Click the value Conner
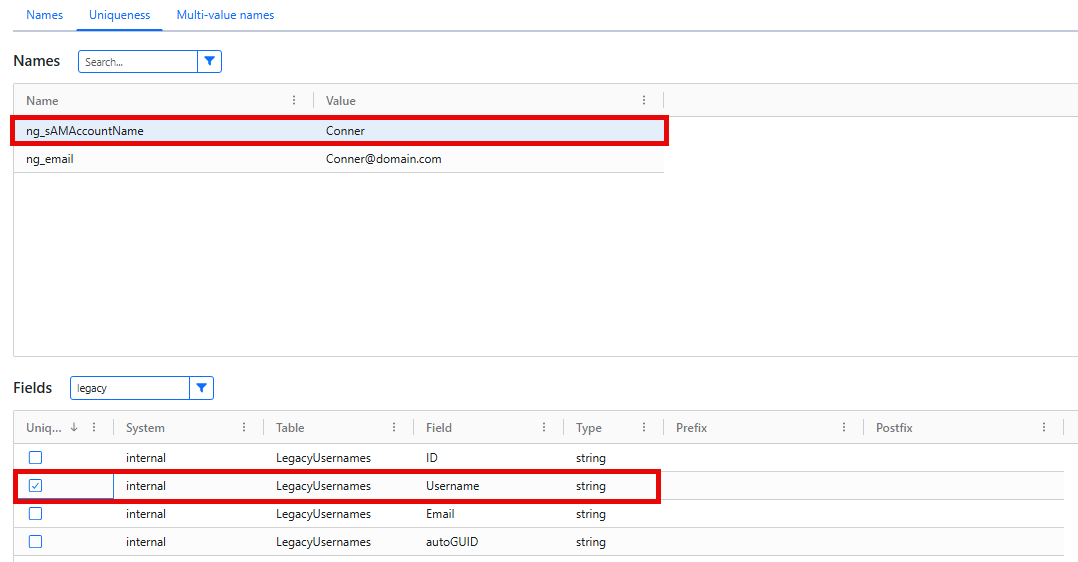 coord(345,131)
